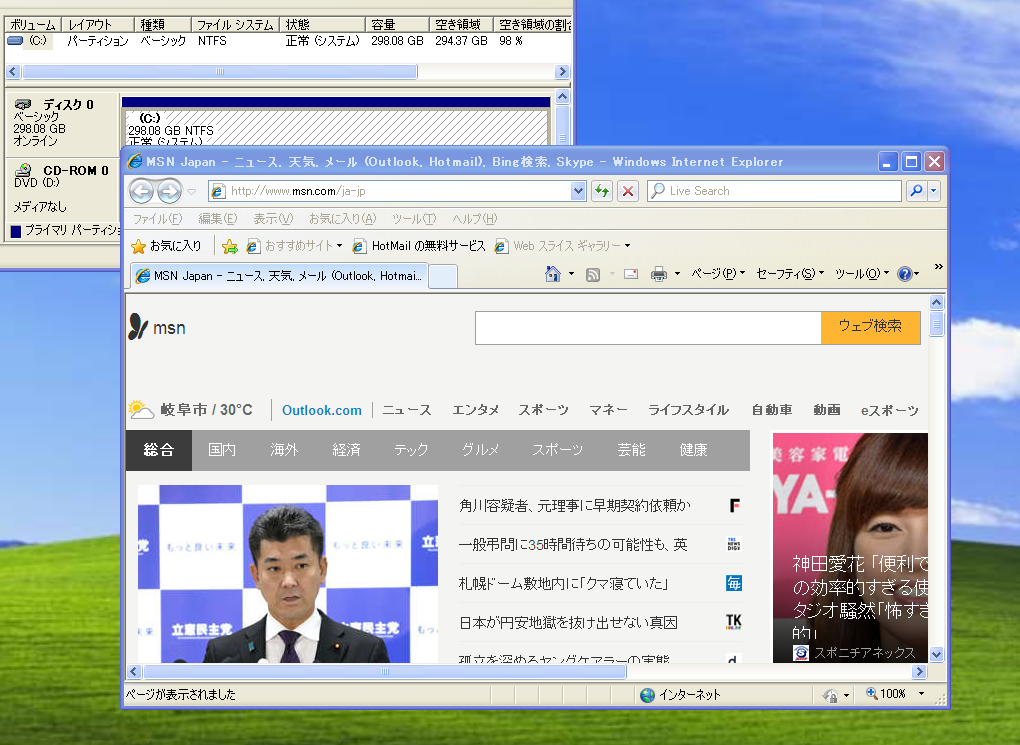Click the politician news photo thumbnail
Viewport: 1020px width, 745px height.
click(x=288, y=574)
